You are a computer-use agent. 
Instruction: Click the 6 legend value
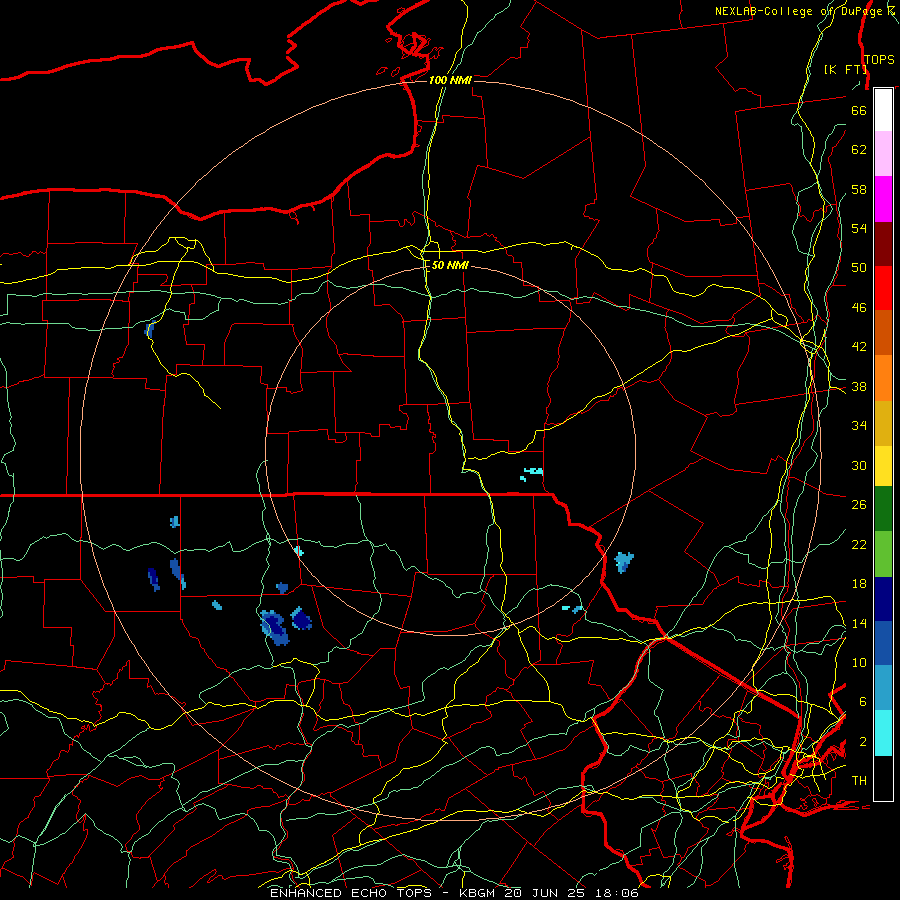[x=863, y=702]
